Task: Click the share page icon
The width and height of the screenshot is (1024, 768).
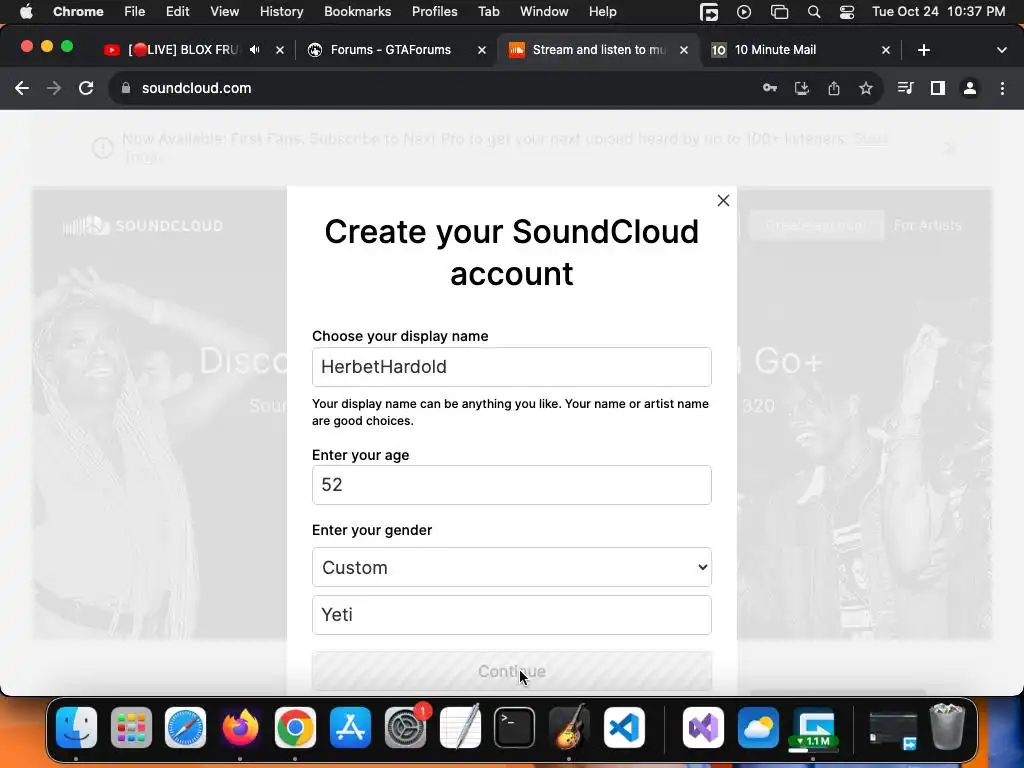Action: tap(834, 88)
